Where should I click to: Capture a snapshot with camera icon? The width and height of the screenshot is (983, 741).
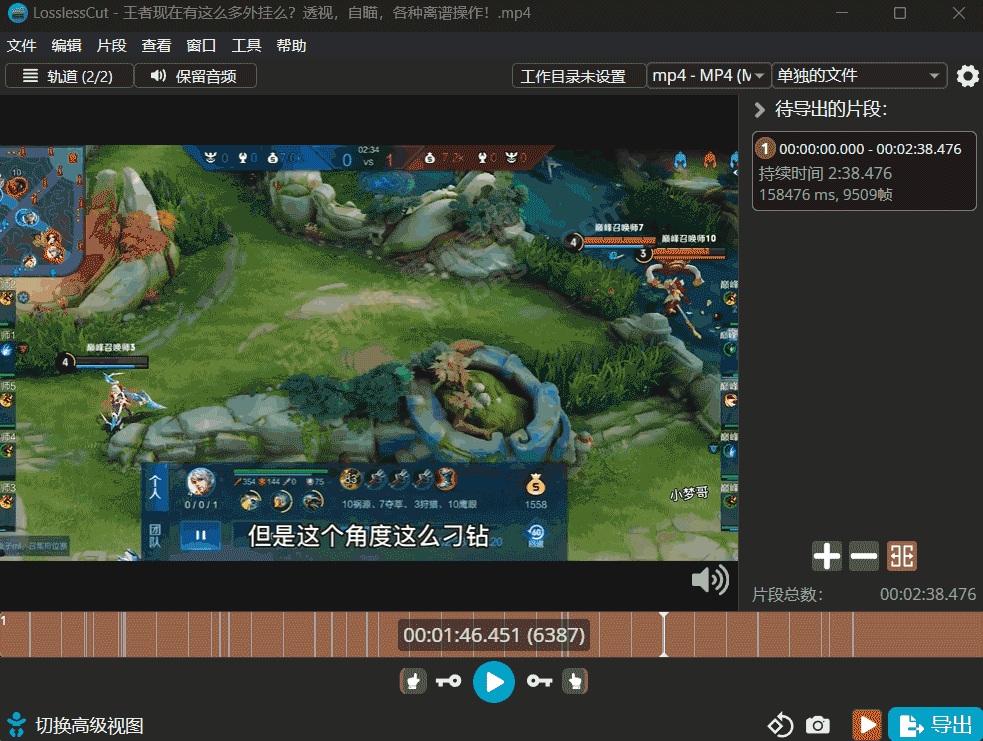point(817,725)
